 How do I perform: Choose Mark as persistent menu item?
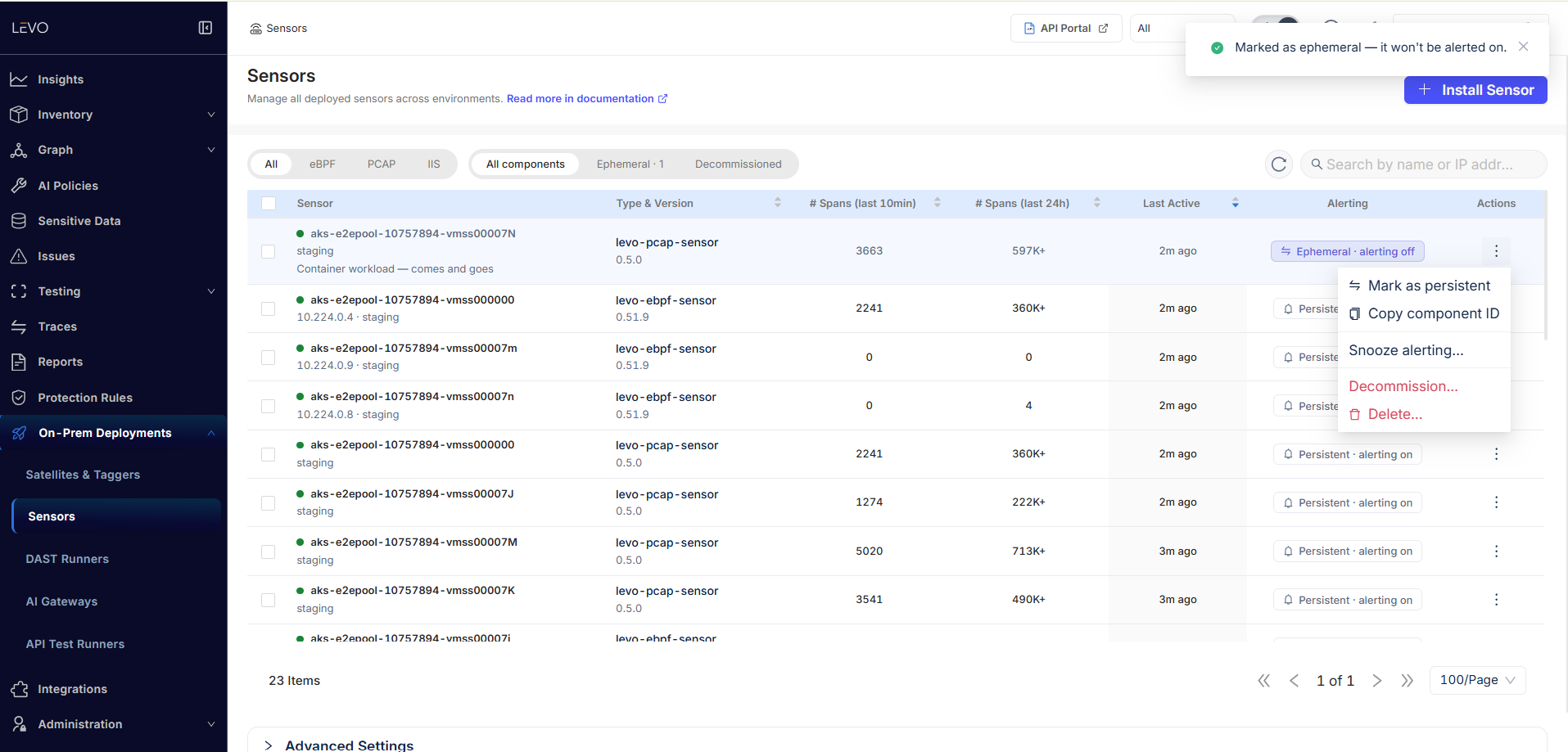1424,286
